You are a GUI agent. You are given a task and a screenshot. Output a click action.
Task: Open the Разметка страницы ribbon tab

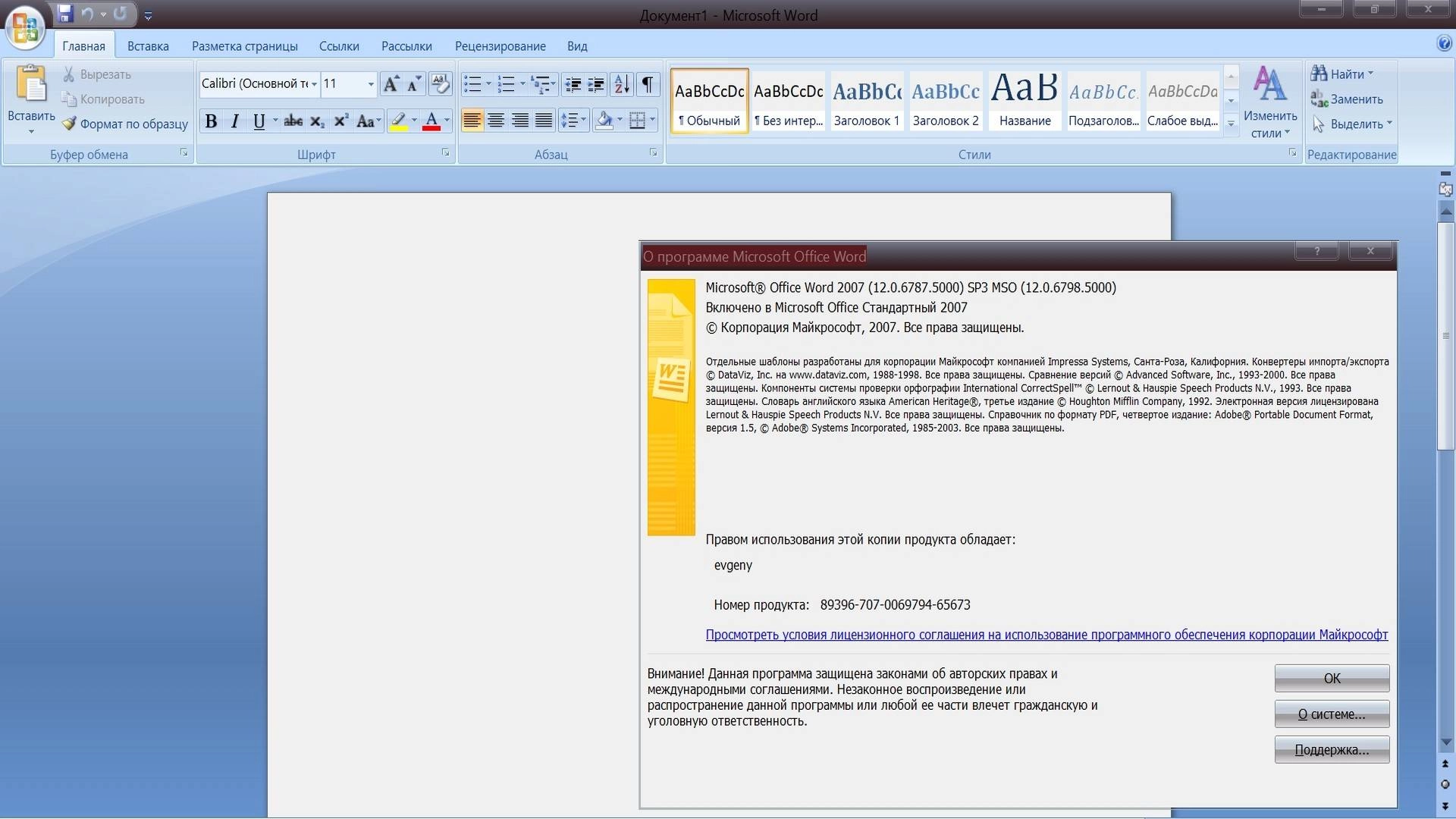coord(244,46)
